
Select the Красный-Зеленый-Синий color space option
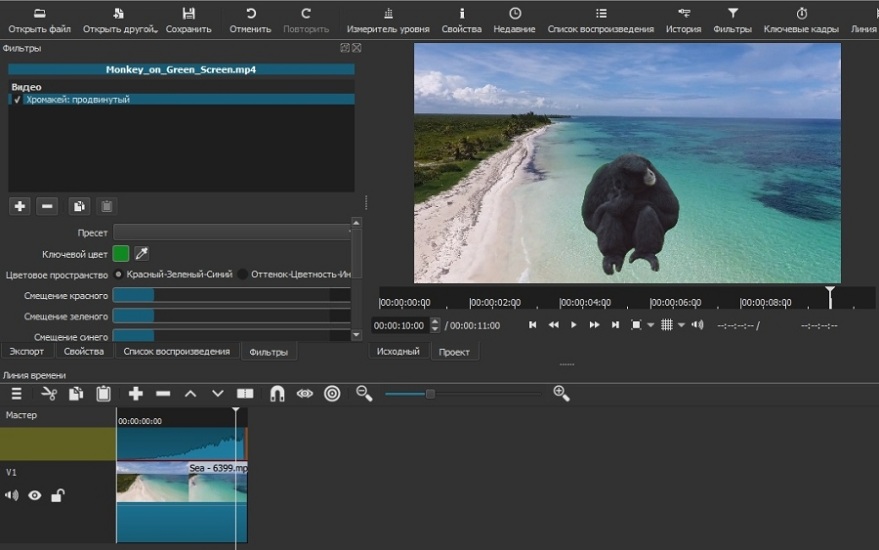[x=119, y=274]
